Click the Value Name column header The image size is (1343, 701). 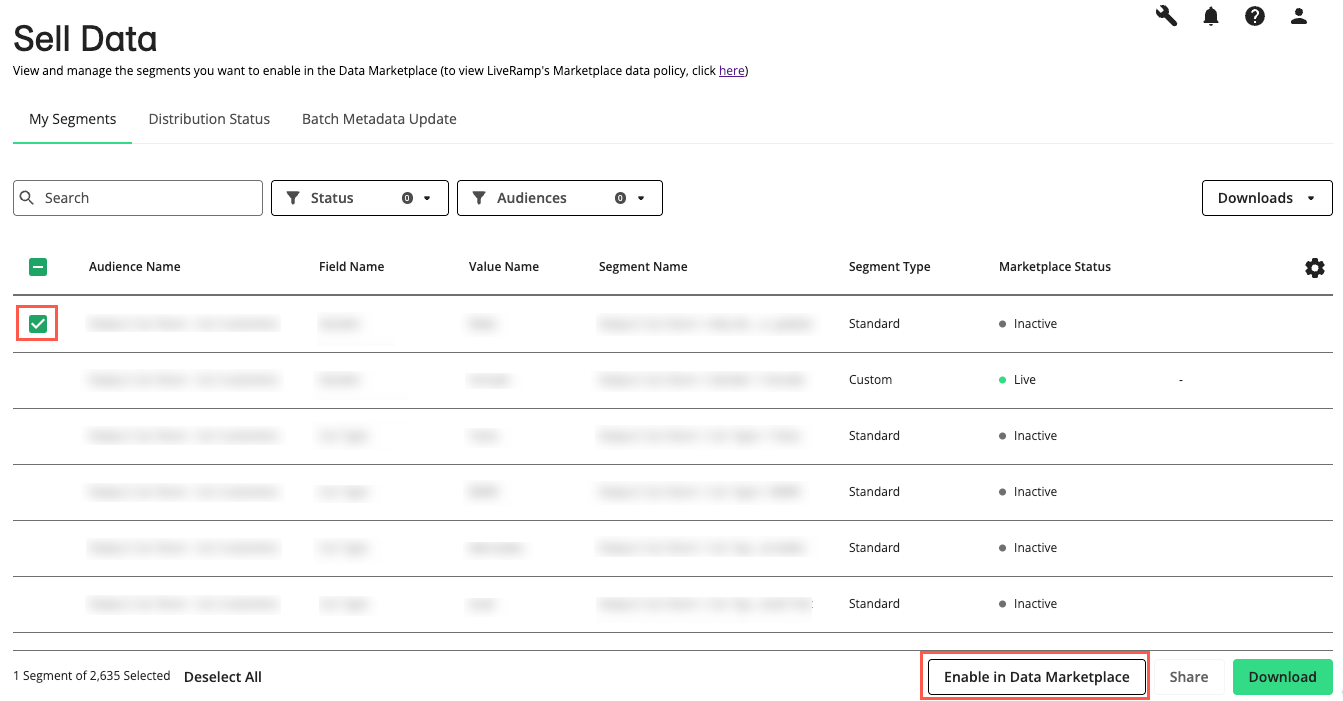[x=504, y=267]
